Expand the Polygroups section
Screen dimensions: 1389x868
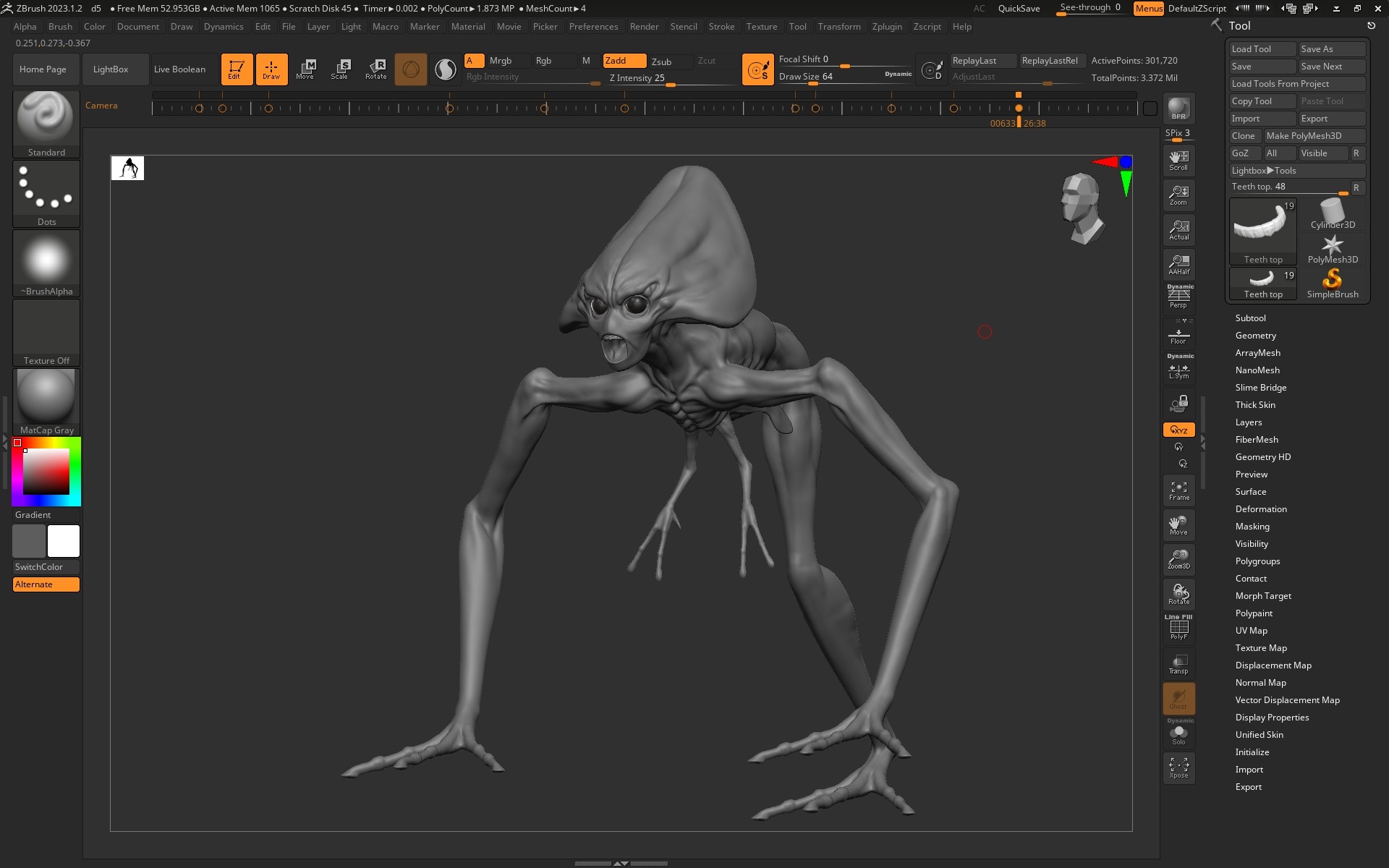(x=1257, y=561)
